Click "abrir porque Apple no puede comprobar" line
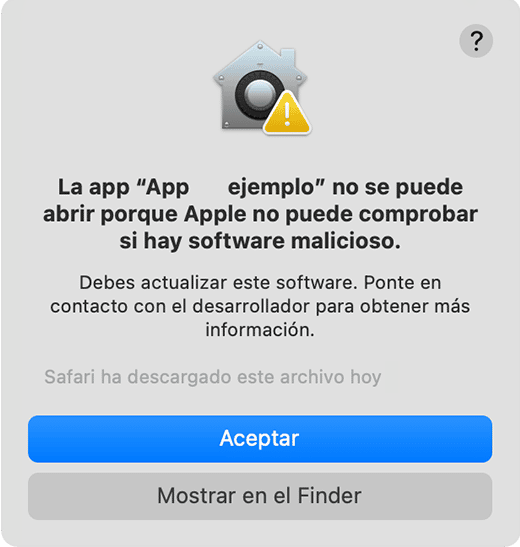The image size is (520, 547). 260,214
